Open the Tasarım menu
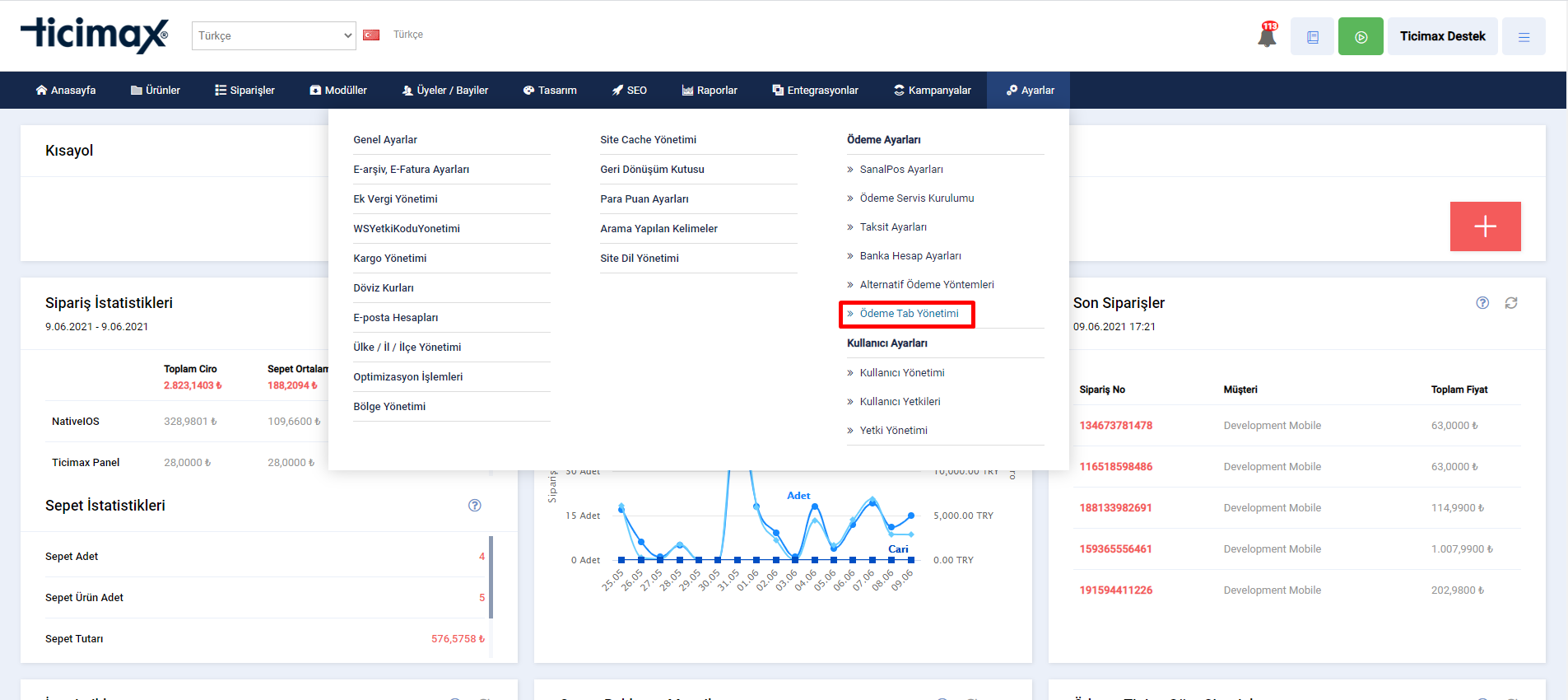The image size is (1568, 700). [x=550, y=91]
